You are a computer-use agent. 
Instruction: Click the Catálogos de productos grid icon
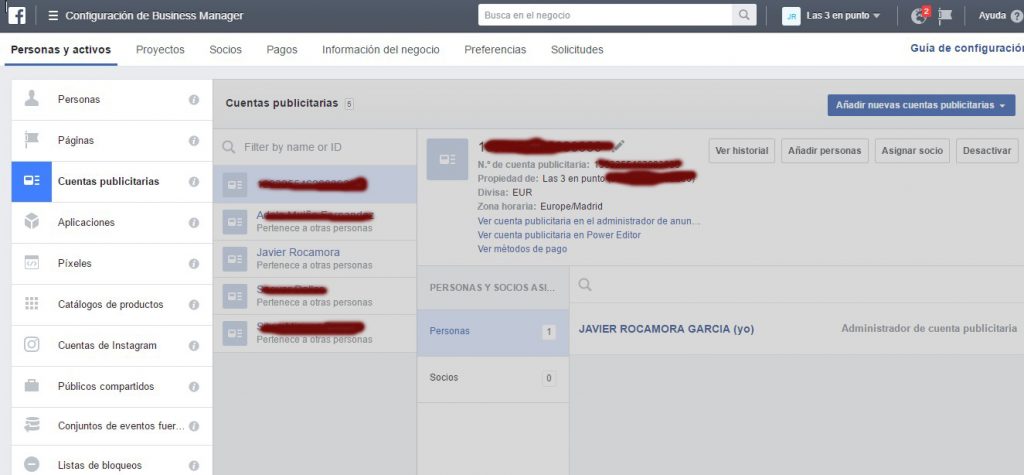[x=31, y=304]
